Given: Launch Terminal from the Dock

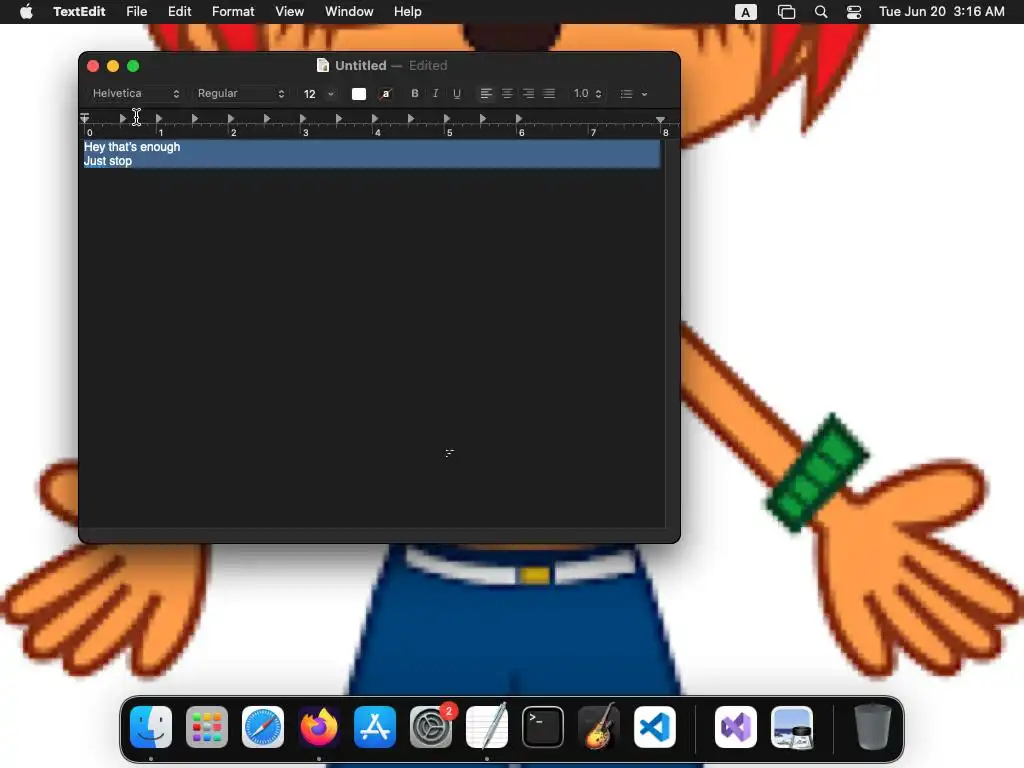Looking at the screenshot, I should point(543,727).
